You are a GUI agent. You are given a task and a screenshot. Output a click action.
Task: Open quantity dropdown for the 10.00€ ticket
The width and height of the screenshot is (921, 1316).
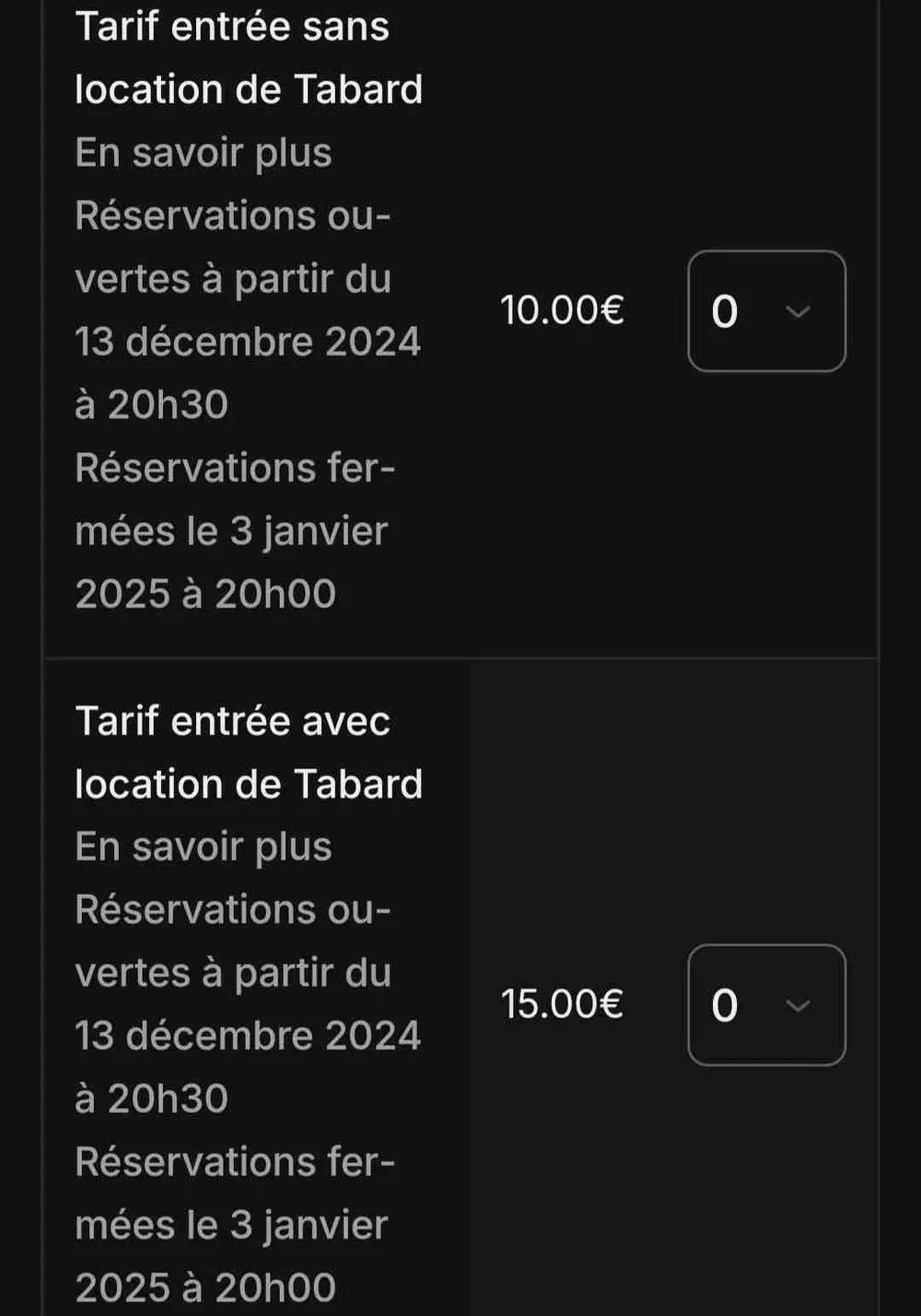point(766,311)
